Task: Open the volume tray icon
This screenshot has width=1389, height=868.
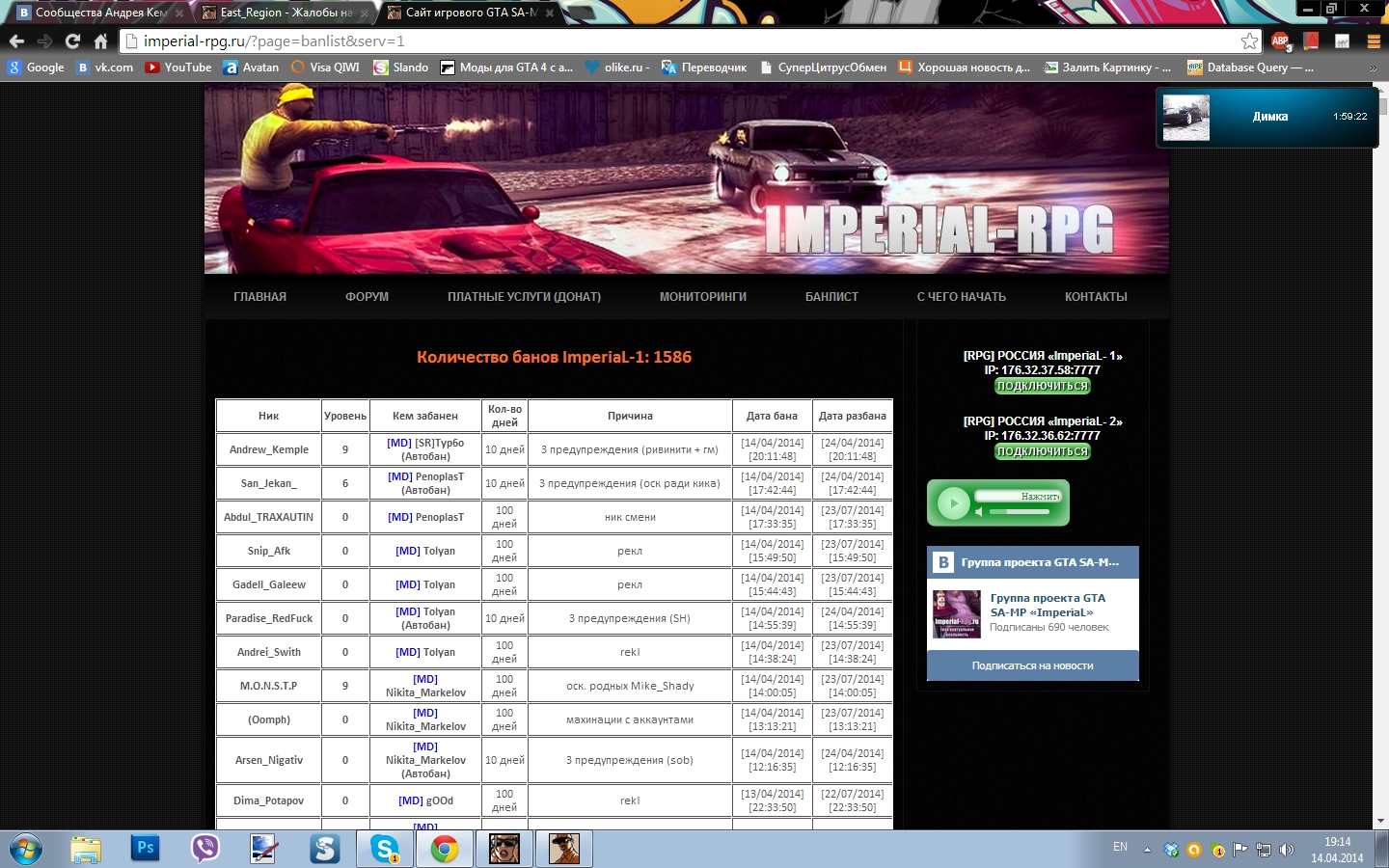Action: (1287, 850)
